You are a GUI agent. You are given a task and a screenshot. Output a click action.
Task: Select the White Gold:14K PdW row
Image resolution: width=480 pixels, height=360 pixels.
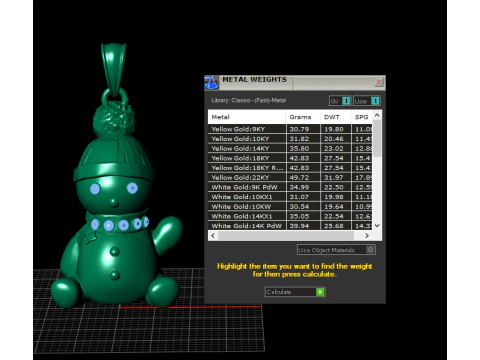tap(290, 226)
